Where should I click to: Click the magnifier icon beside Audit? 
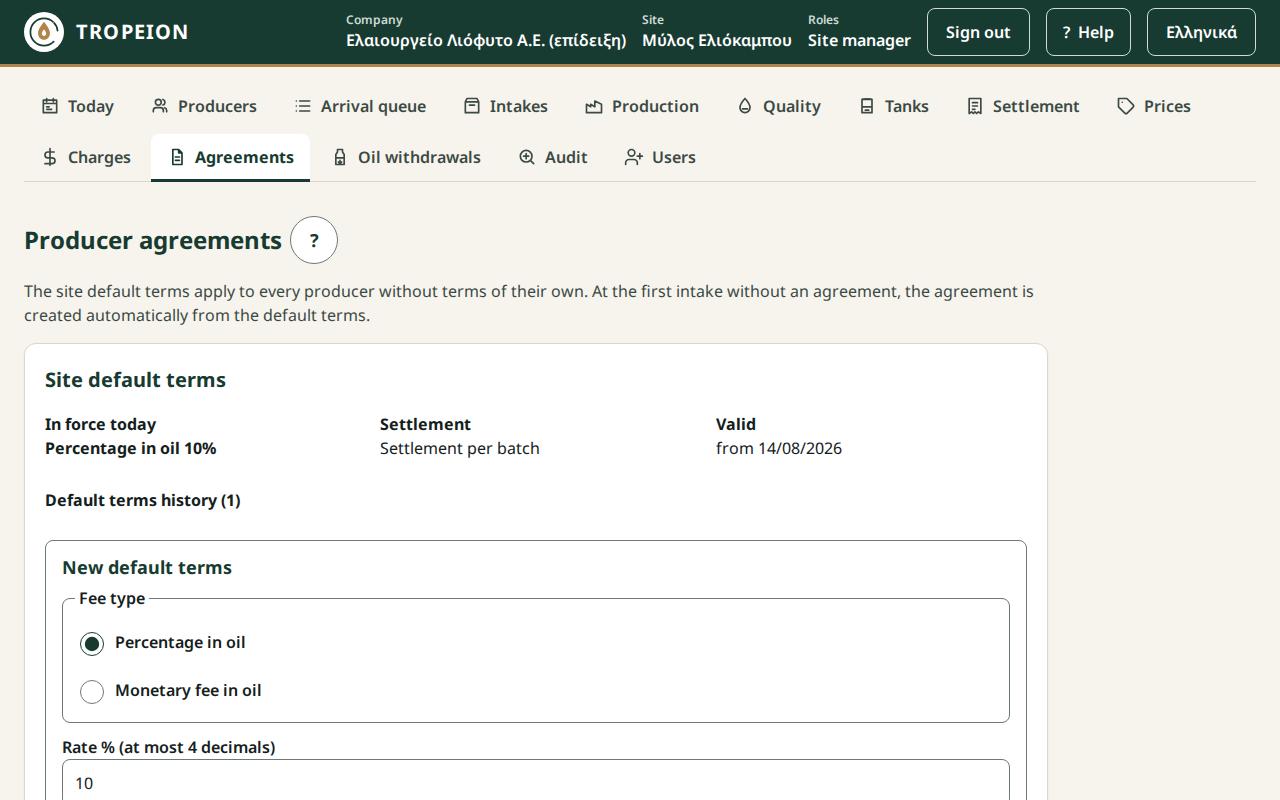click(527, 157)
